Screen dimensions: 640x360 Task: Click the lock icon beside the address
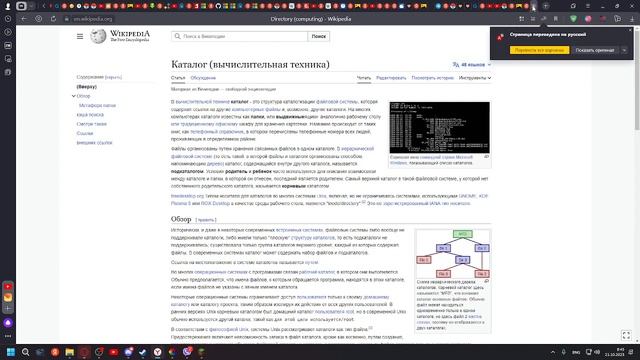click(67, 19)
